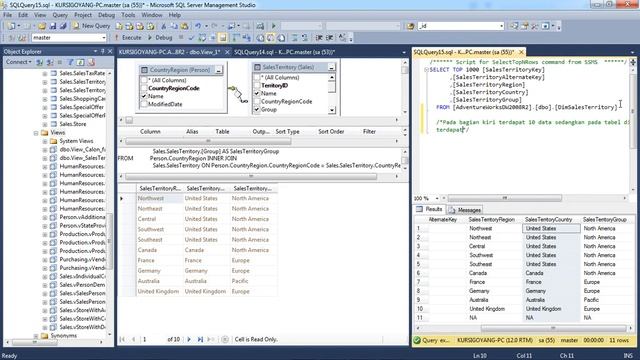Click the Disconnect icon in Object Explorer
This screenshot has height=360, width=640.
(50, 62)
